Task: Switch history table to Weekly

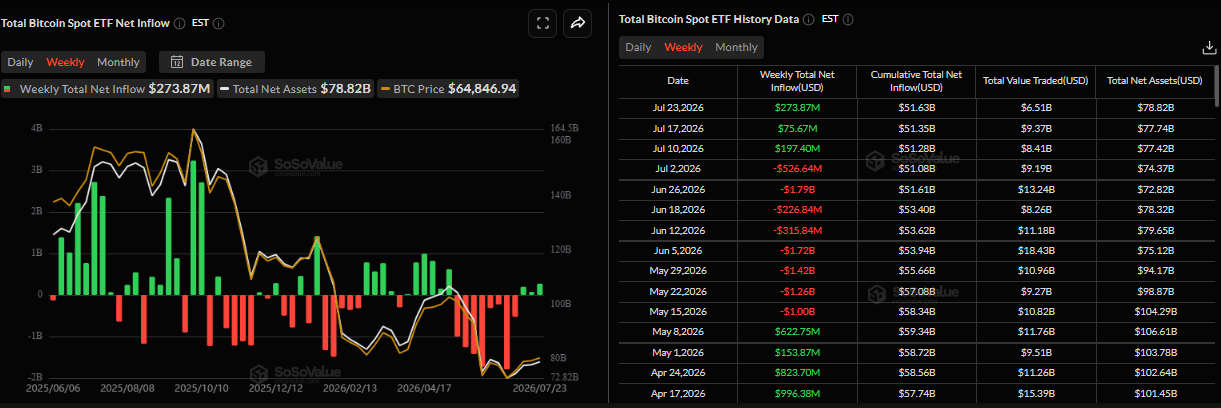Action: pyautogui.click(x=684, y=47)
